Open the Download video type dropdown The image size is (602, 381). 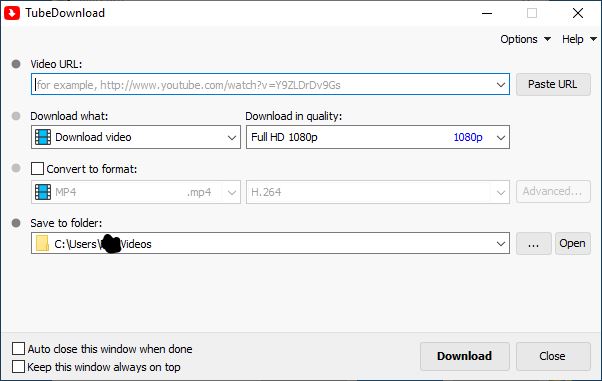click(136, 137)
